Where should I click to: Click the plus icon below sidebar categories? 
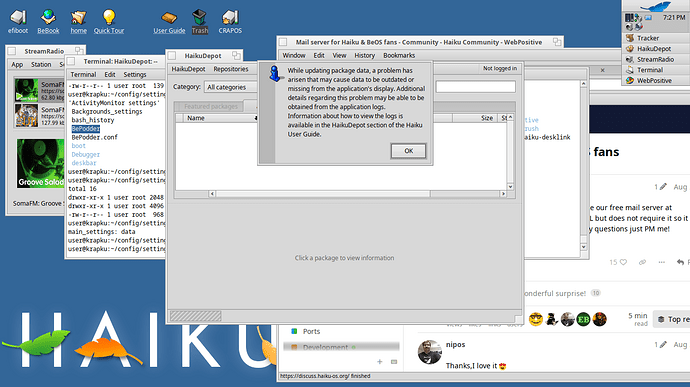point(379,361)
